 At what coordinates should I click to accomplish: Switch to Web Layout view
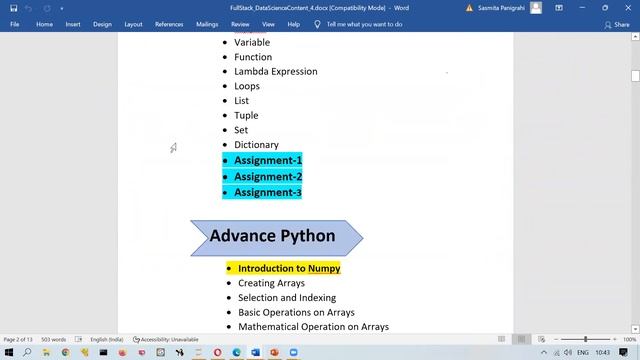[x=542, y=339]
